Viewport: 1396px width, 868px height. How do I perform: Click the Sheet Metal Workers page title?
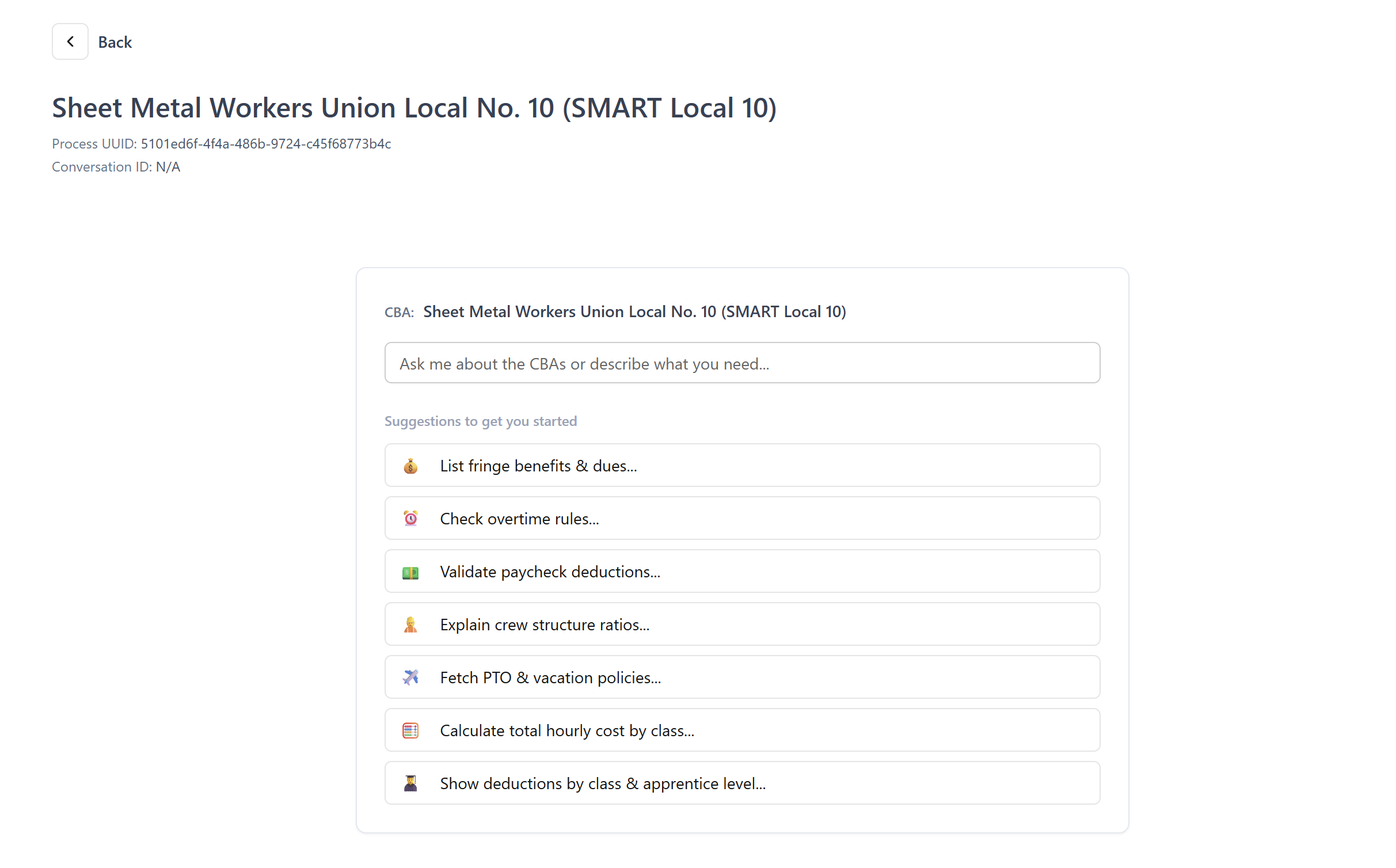coord(414,108)
